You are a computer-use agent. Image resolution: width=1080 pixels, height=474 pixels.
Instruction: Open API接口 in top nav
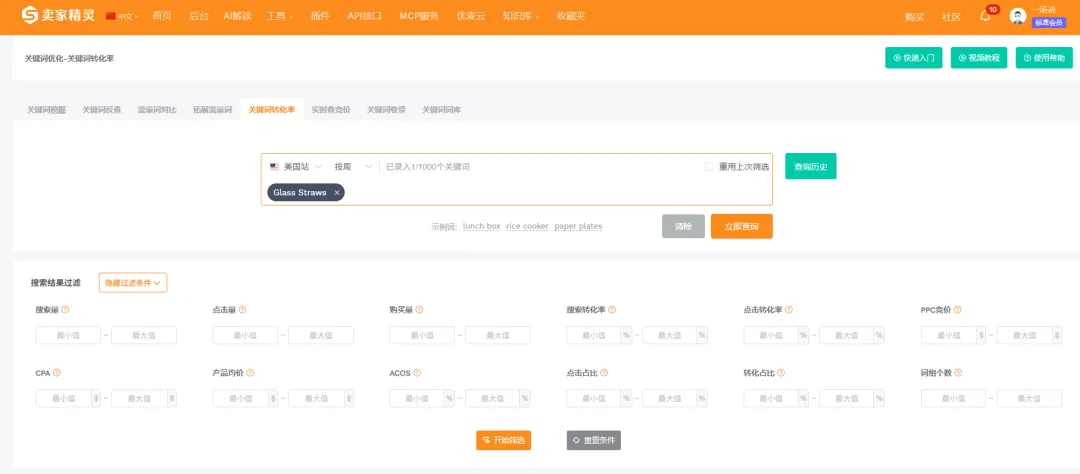click(x=364, y=16)
